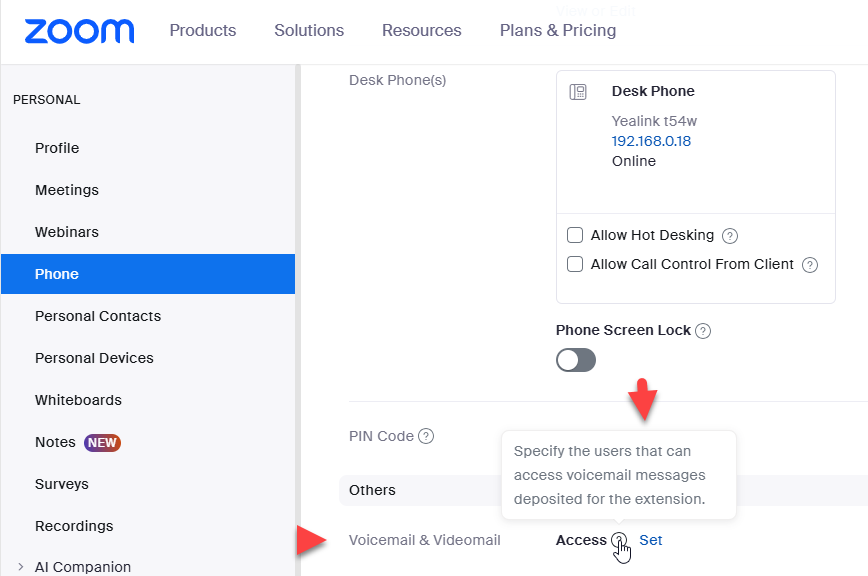Click the PIN Code help icon
This screenshot has height=576, width=868.
pyautogui.click(x=426, y=436)
